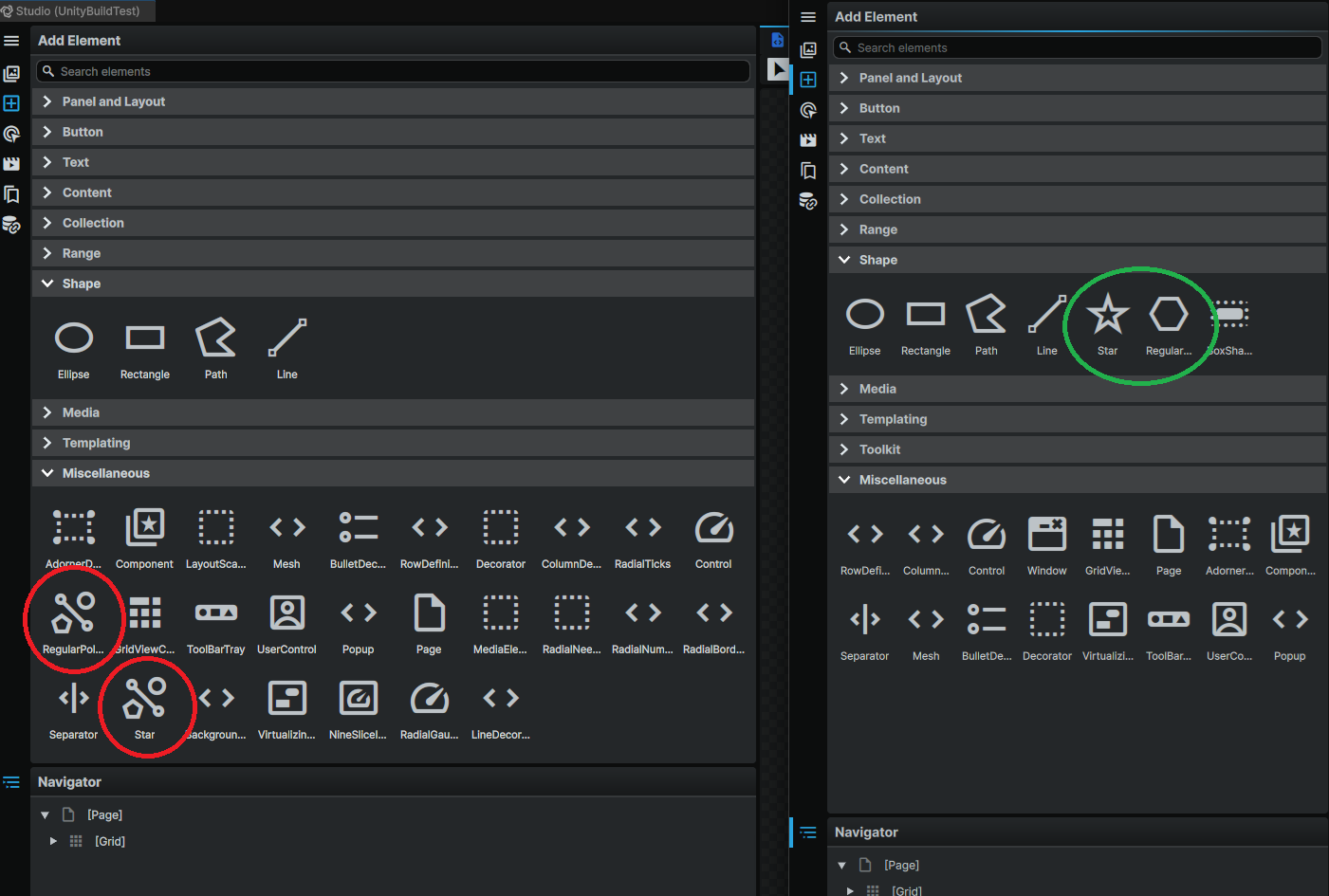Screen dimensions: 1329x896
Task: Expand the Range category in right panel
Action: [x=1078, y=229]
